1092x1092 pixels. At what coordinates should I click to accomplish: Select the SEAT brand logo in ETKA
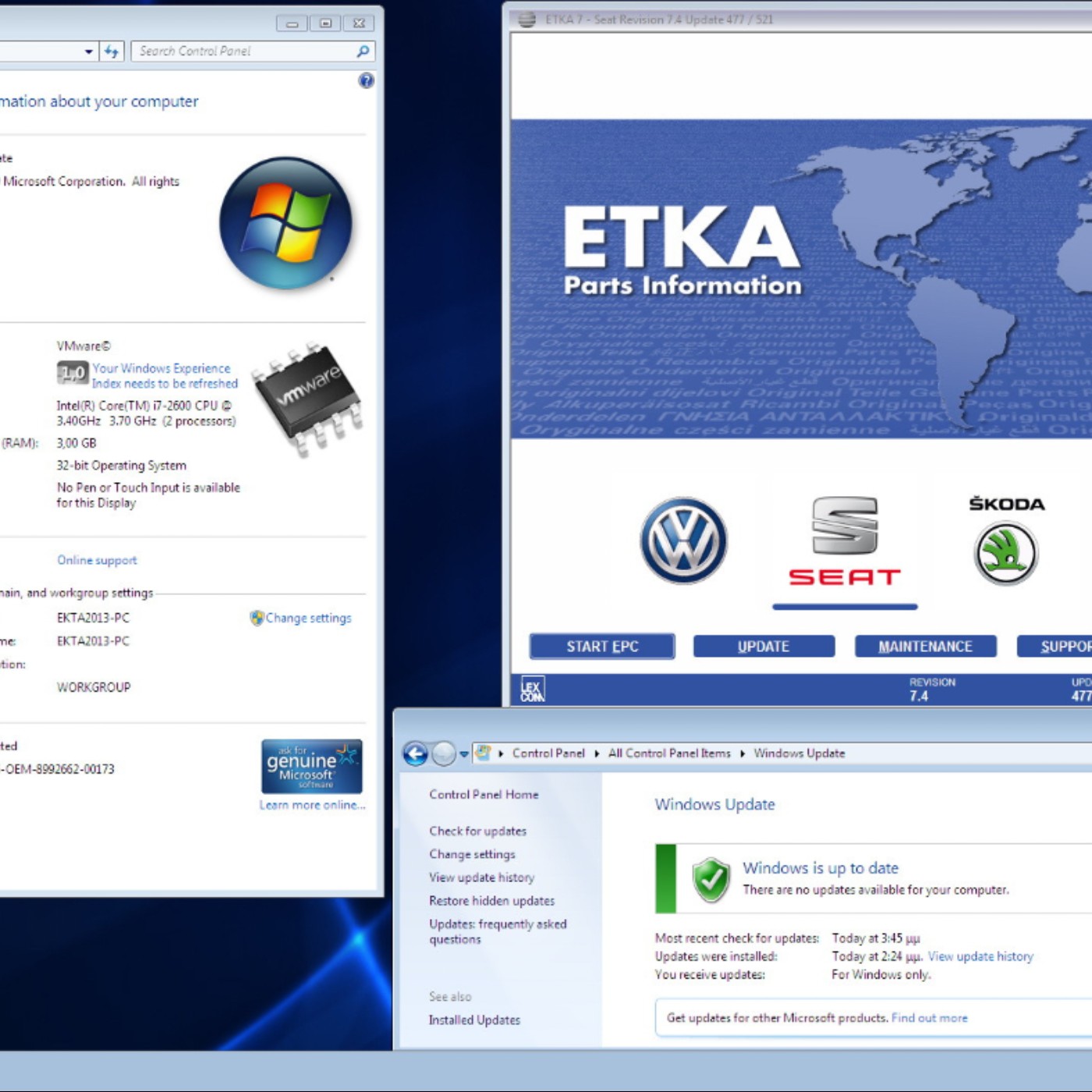click(x=845, y=541)
